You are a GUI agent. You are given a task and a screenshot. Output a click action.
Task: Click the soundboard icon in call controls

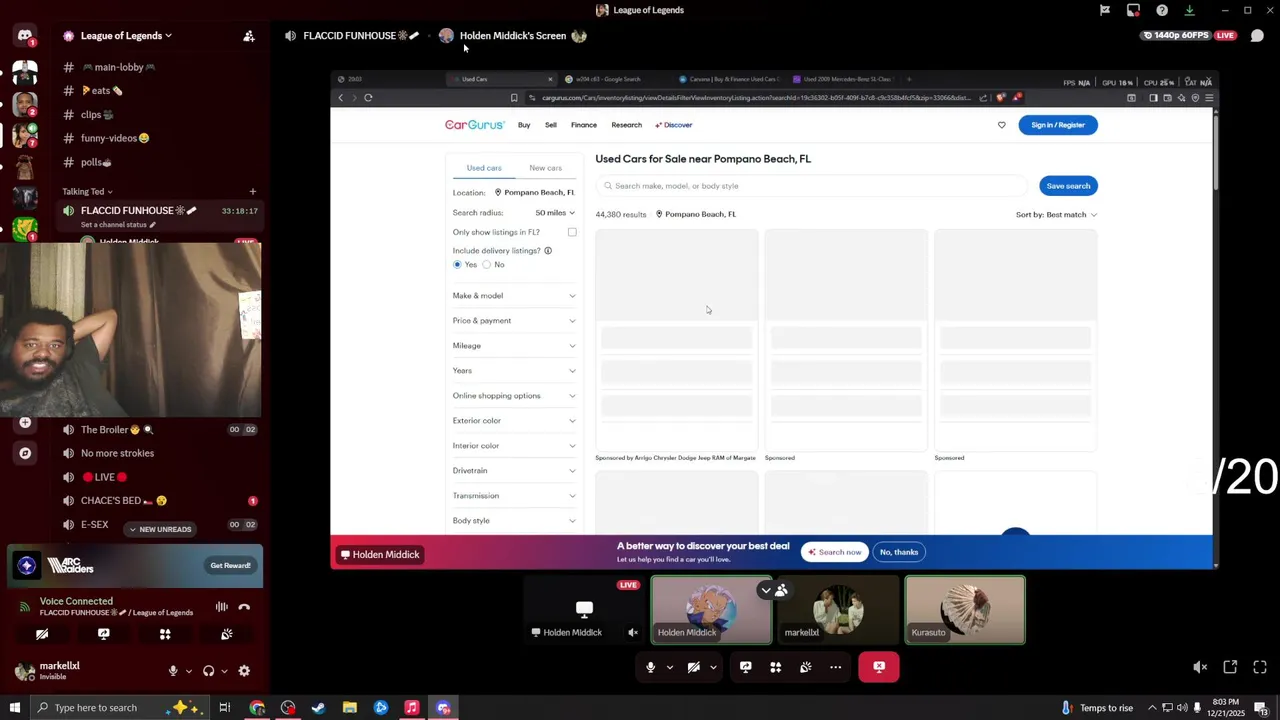(x=806, y=667)
